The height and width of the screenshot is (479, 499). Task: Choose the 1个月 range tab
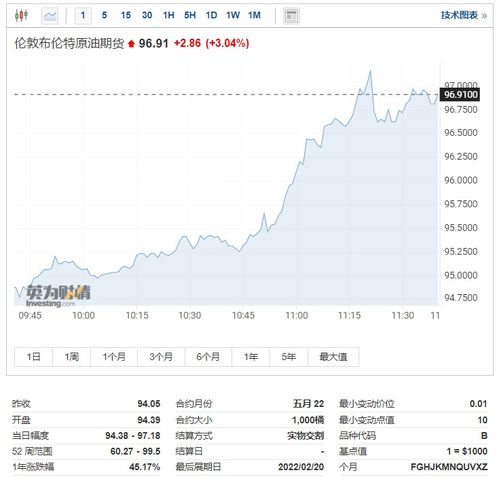[114, 357]
